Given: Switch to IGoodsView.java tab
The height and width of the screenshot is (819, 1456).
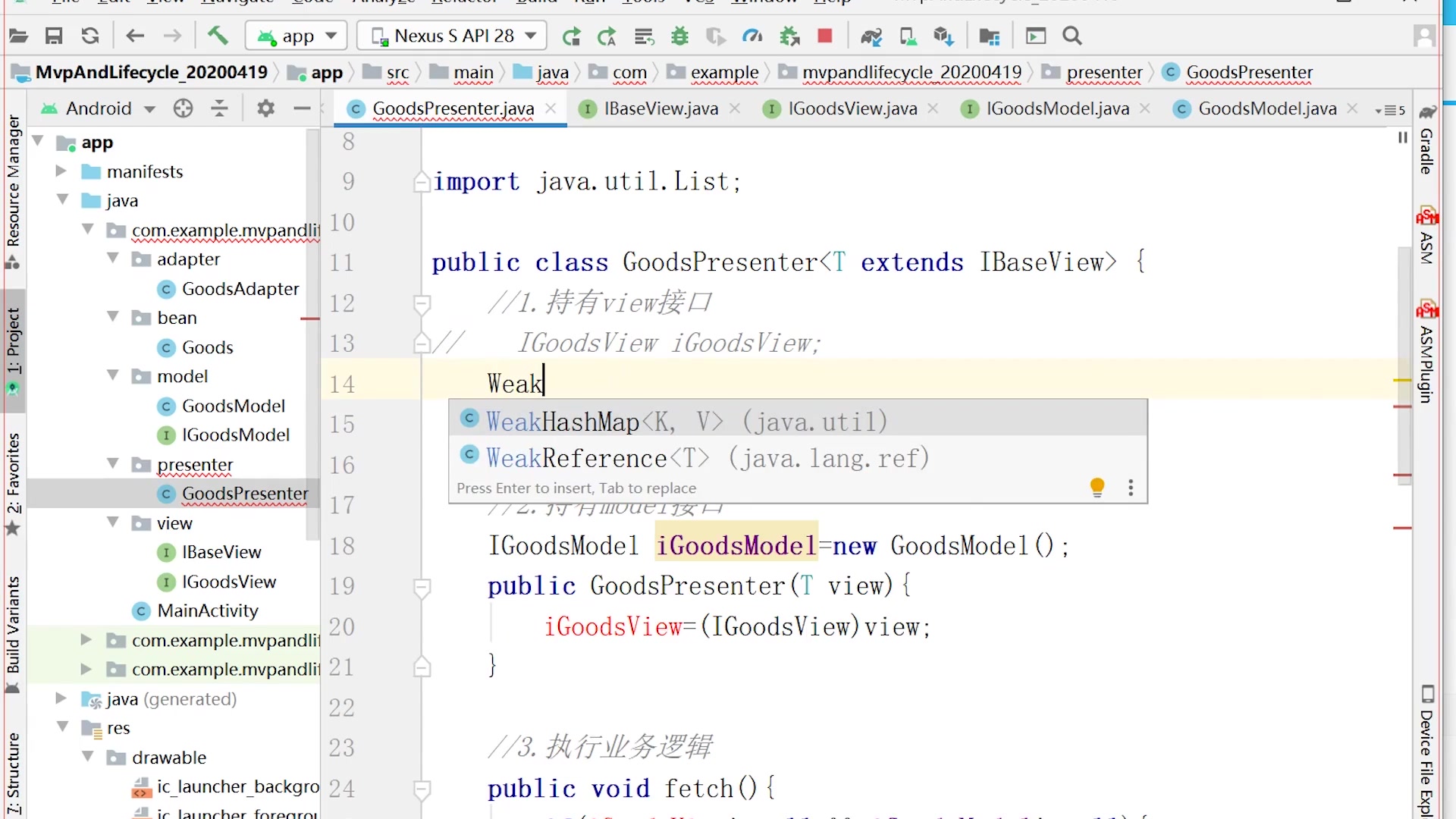Looking at the screenshot, I should tap(852, 108).
